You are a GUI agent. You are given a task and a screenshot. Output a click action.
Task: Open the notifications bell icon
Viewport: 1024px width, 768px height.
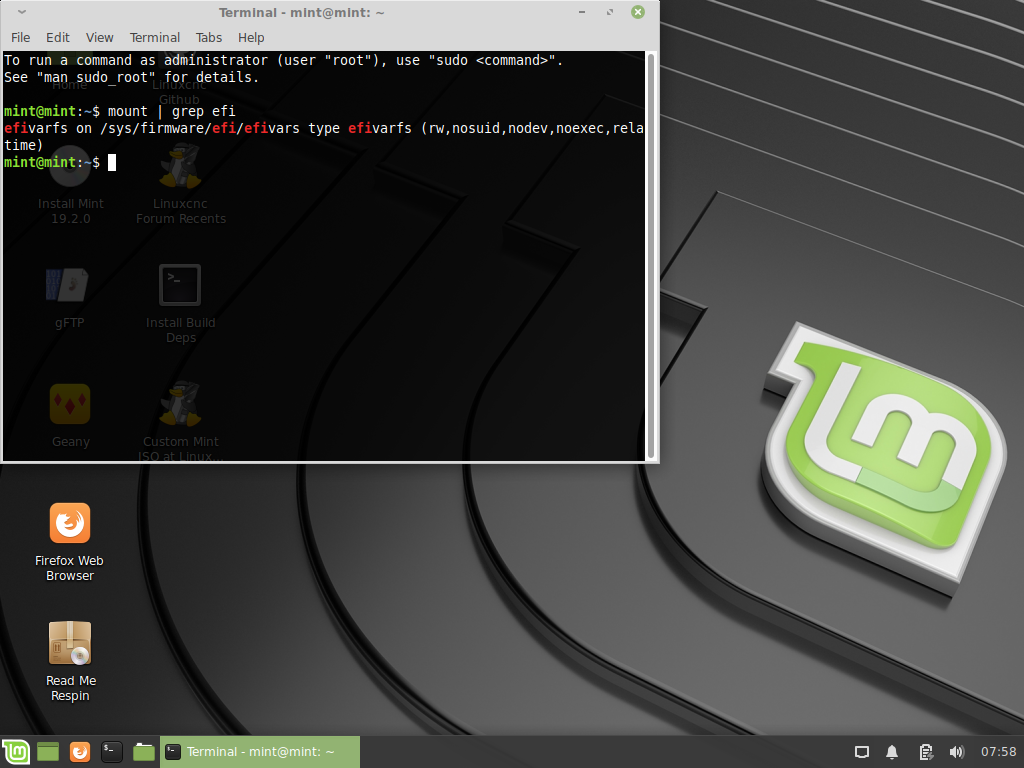pyautogui.click(x=891, y=752)
